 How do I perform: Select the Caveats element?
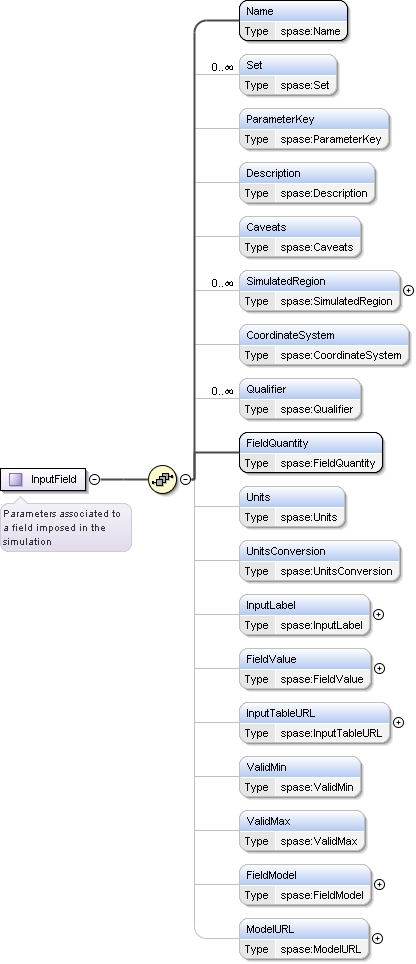pos(300,237)
